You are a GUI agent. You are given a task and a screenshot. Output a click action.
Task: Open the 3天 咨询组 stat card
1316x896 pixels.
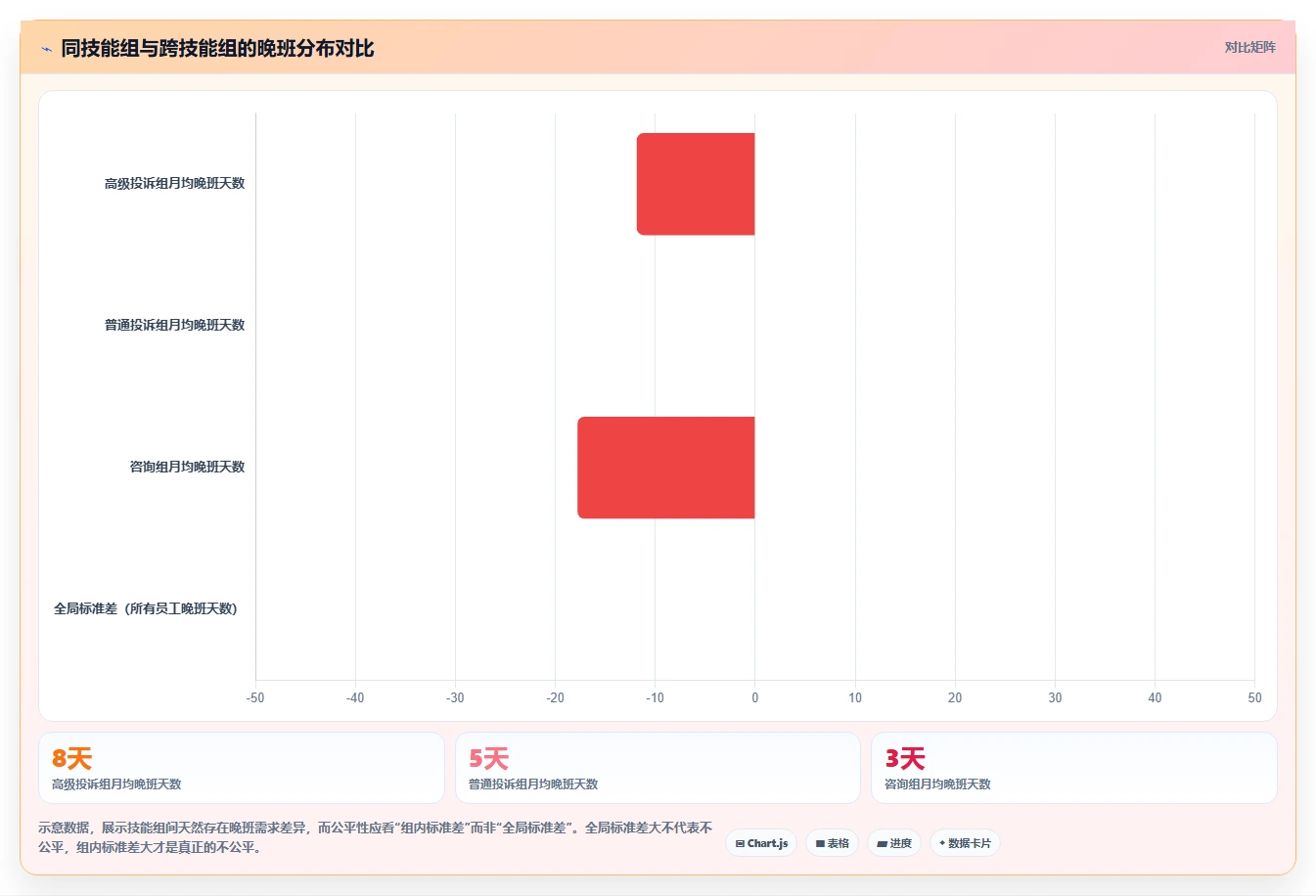tap(1074, 768)
